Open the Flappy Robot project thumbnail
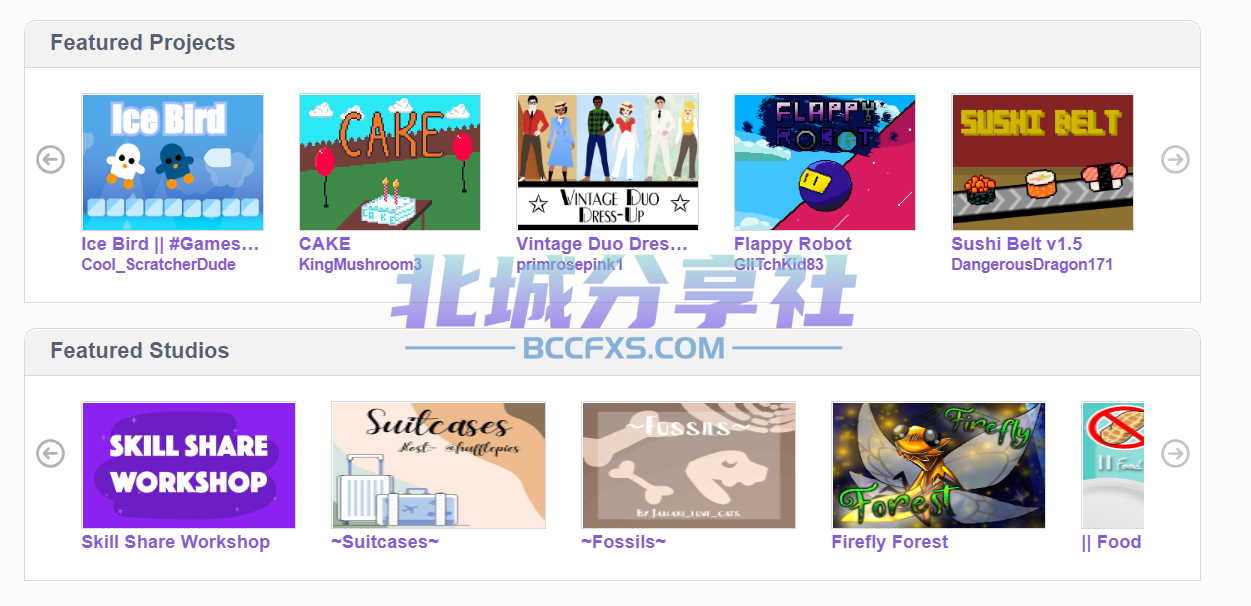Image resolution: width=1251 pixels, height=606 pixels. coord(825,162)
